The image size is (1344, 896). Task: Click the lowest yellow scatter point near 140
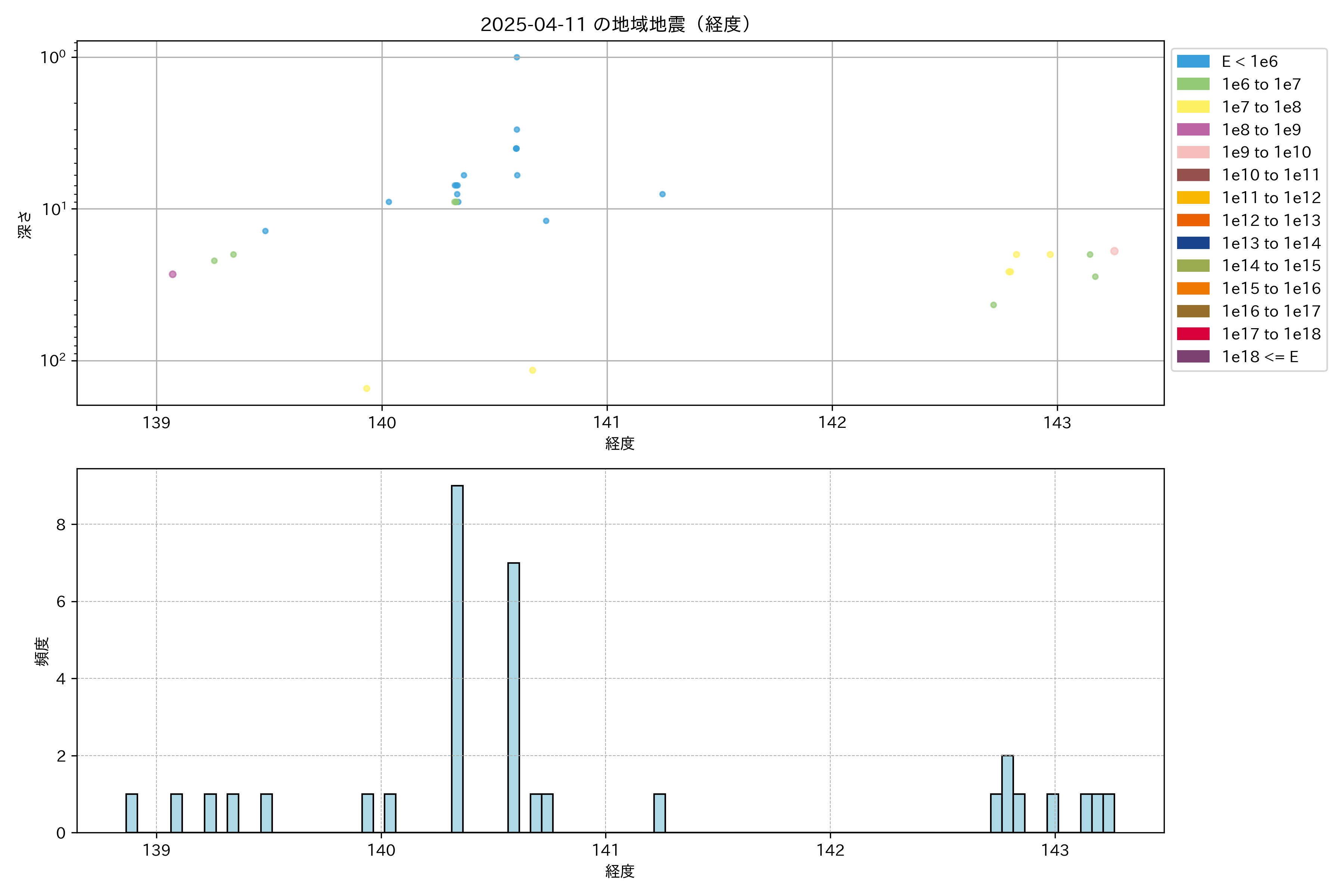[x=367, y=389]
